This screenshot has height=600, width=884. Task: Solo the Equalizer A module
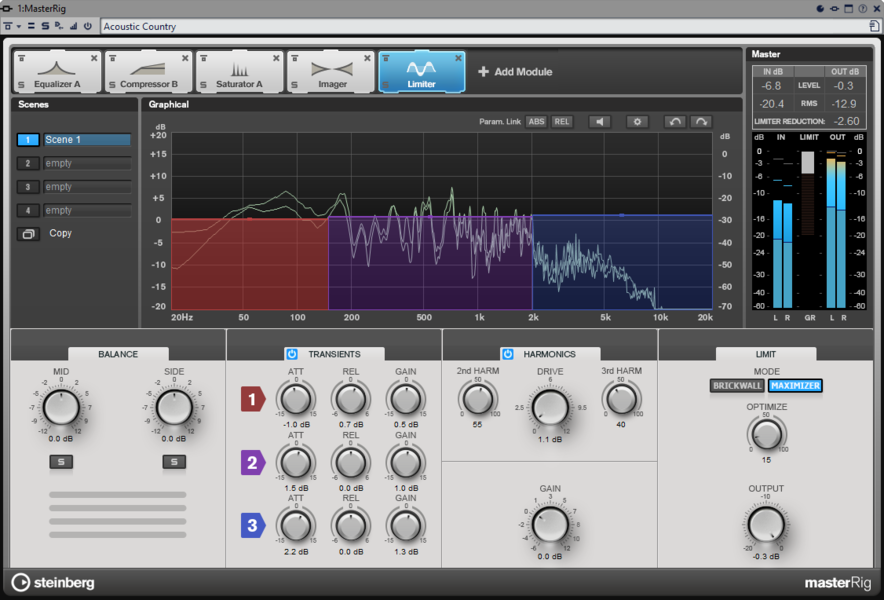click(x=21, y=85)
